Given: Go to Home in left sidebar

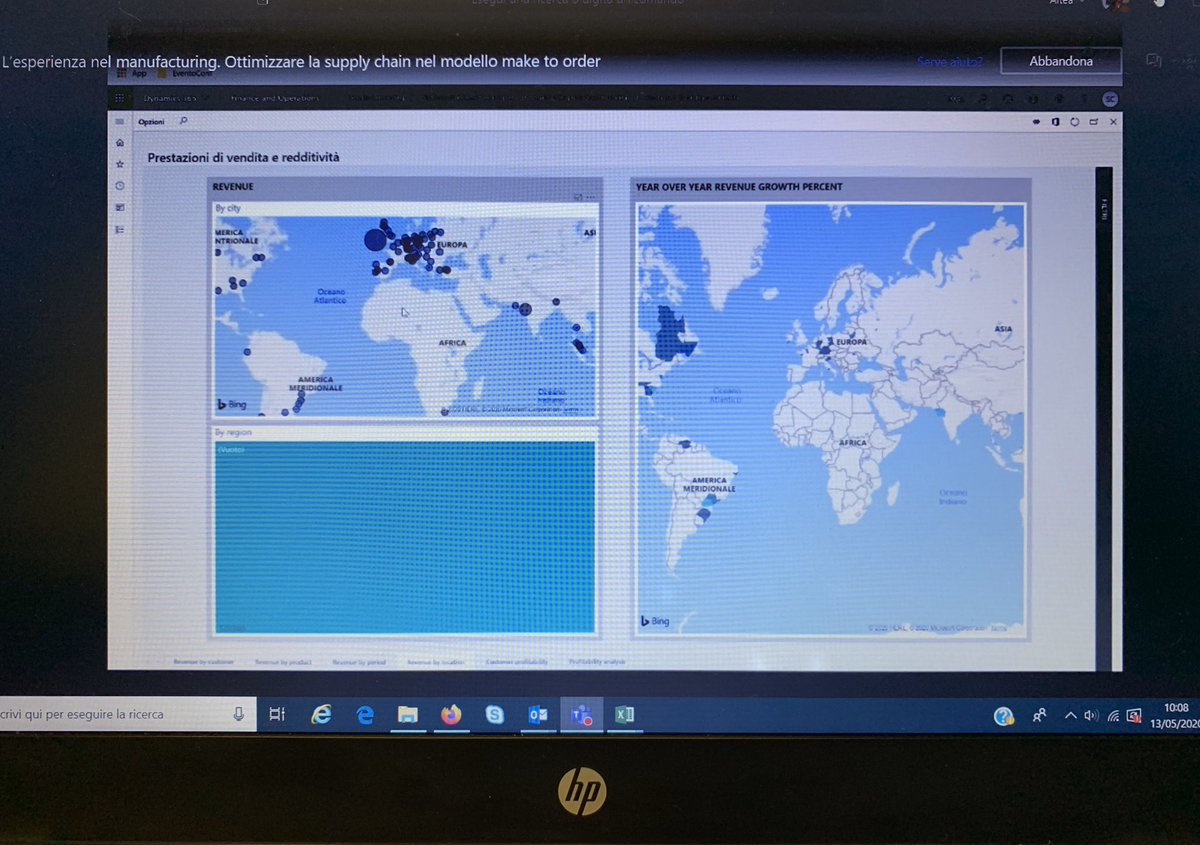Looking at the screenshot, I should point(120,143).
